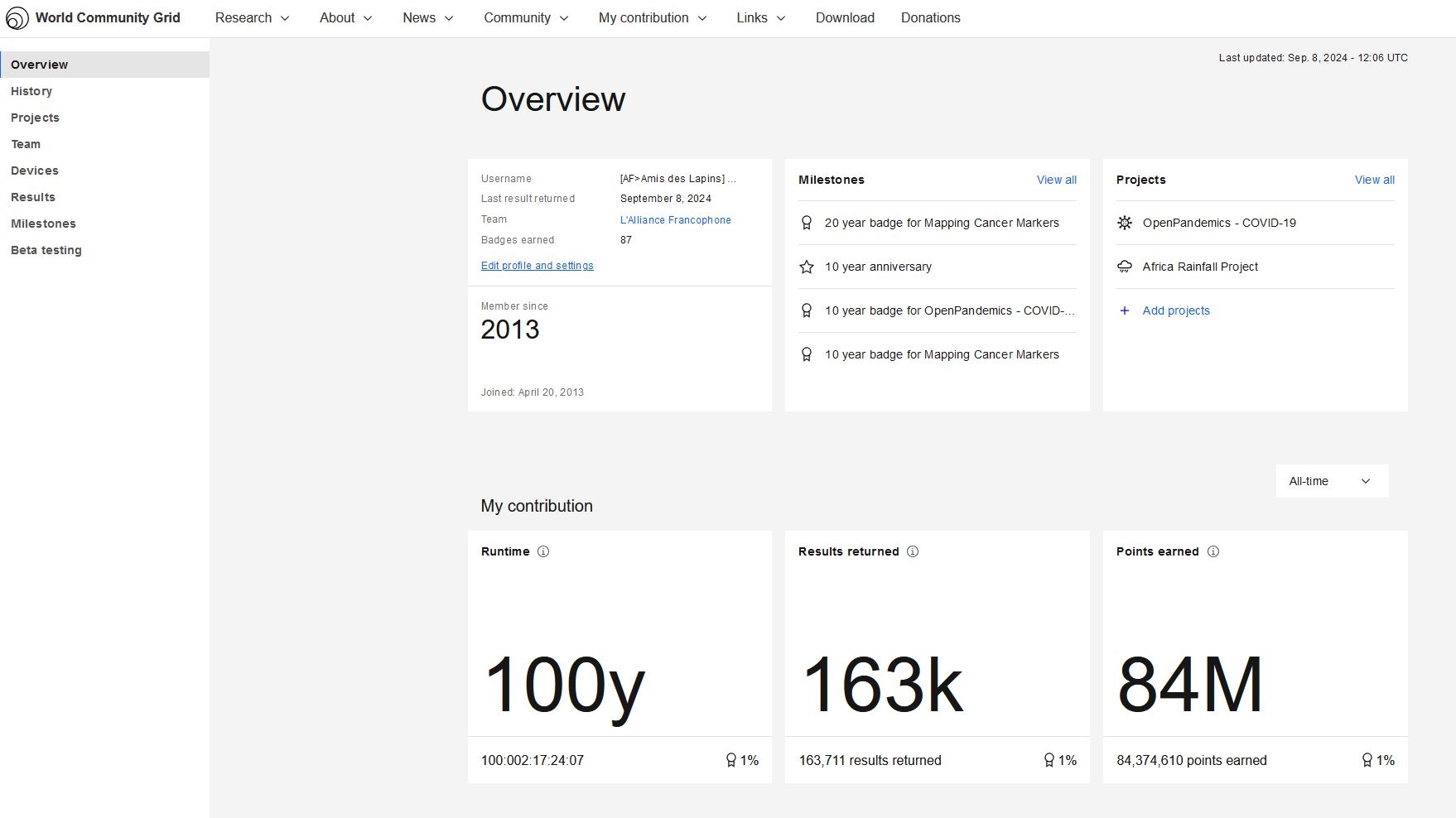This screenshot has height=818, width=1456.
Task: Click the 84M points figure
Action: 1190,685
